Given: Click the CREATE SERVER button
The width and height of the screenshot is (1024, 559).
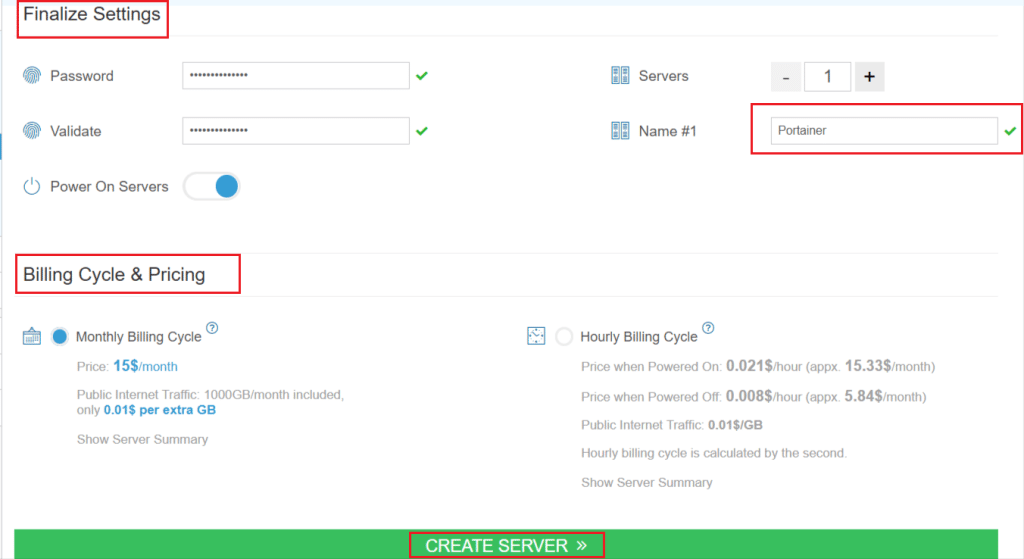Looking at the screenshot, I should [x=506, y=545].
